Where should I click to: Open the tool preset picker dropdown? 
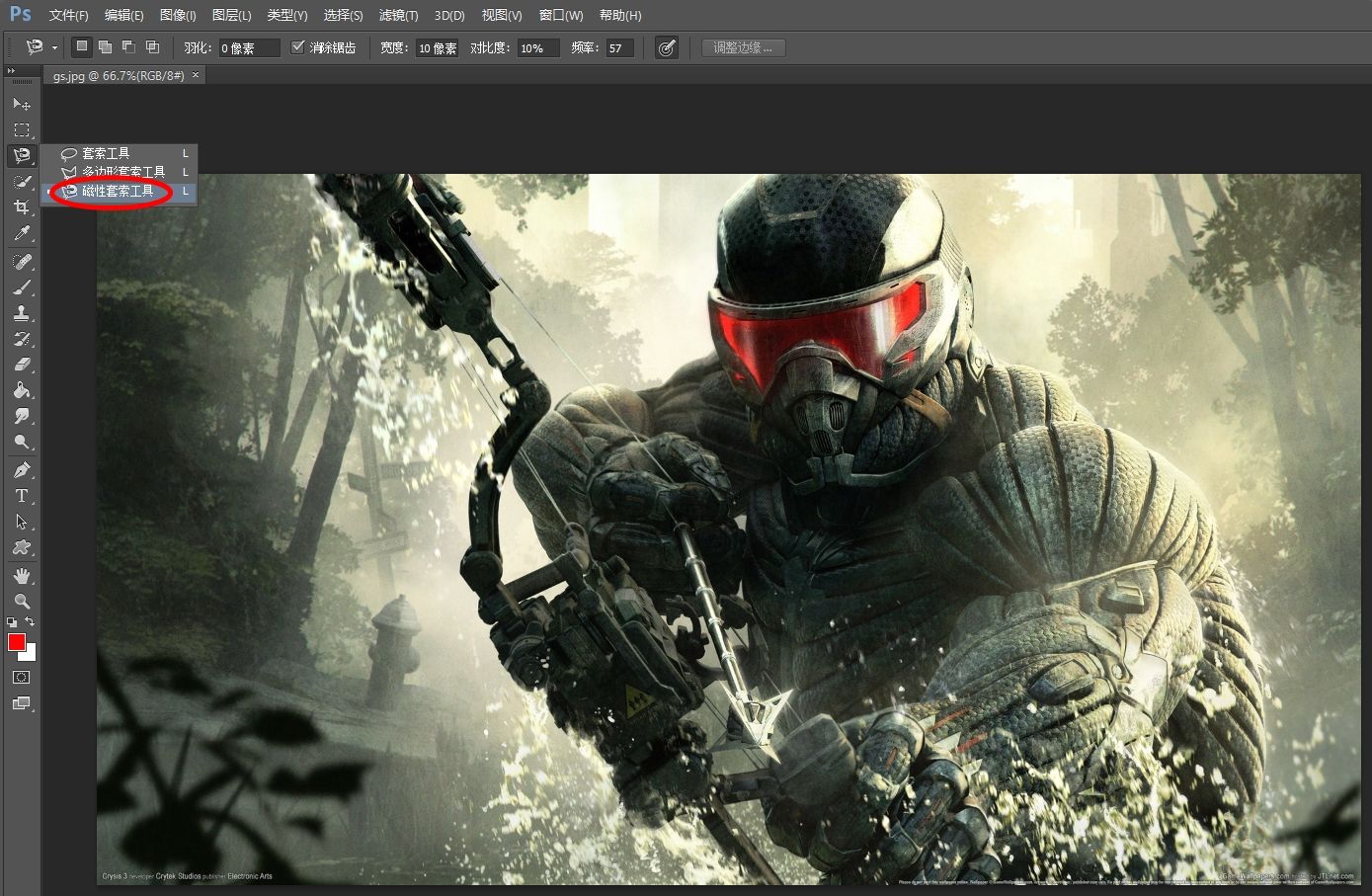click(x=54, y=47)
